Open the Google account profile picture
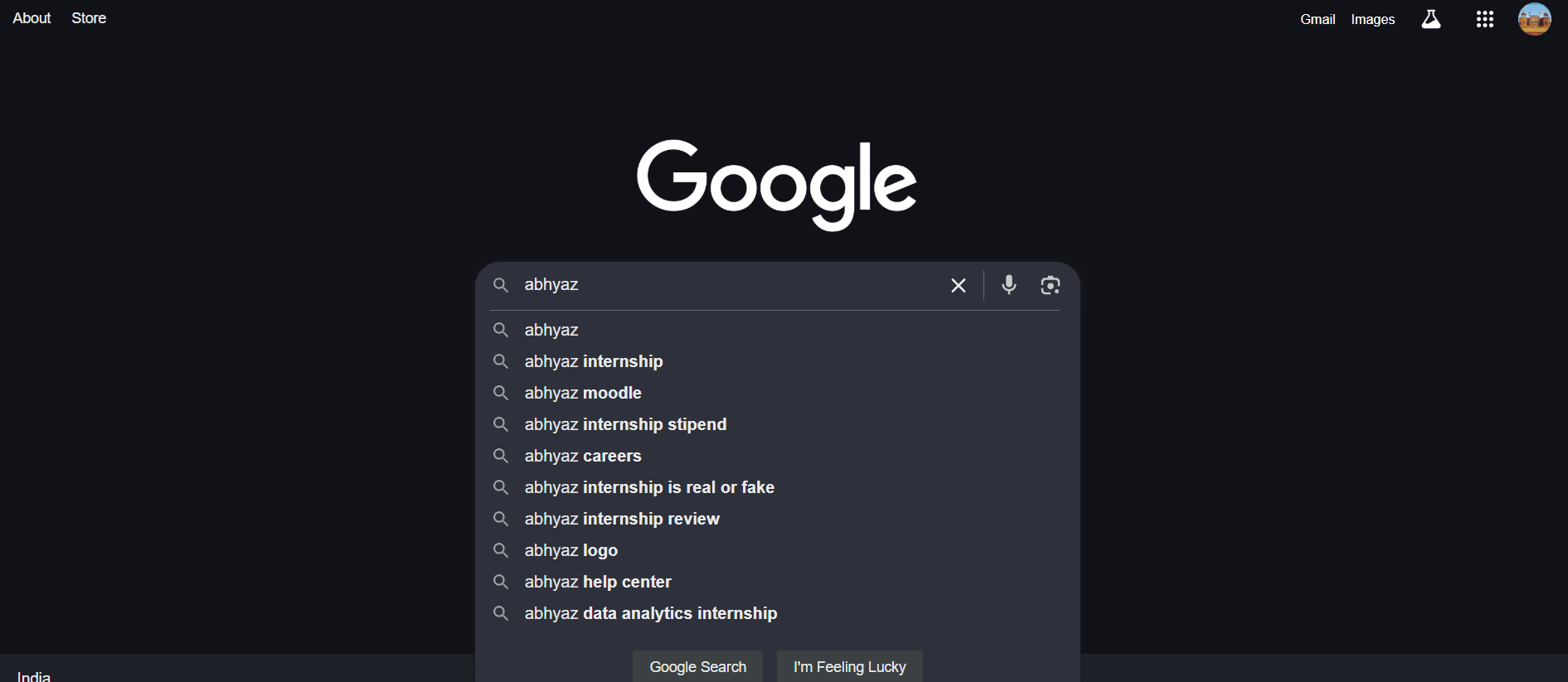The image size is (1568, 682). pyautogui.click(x=1534, y=19)
